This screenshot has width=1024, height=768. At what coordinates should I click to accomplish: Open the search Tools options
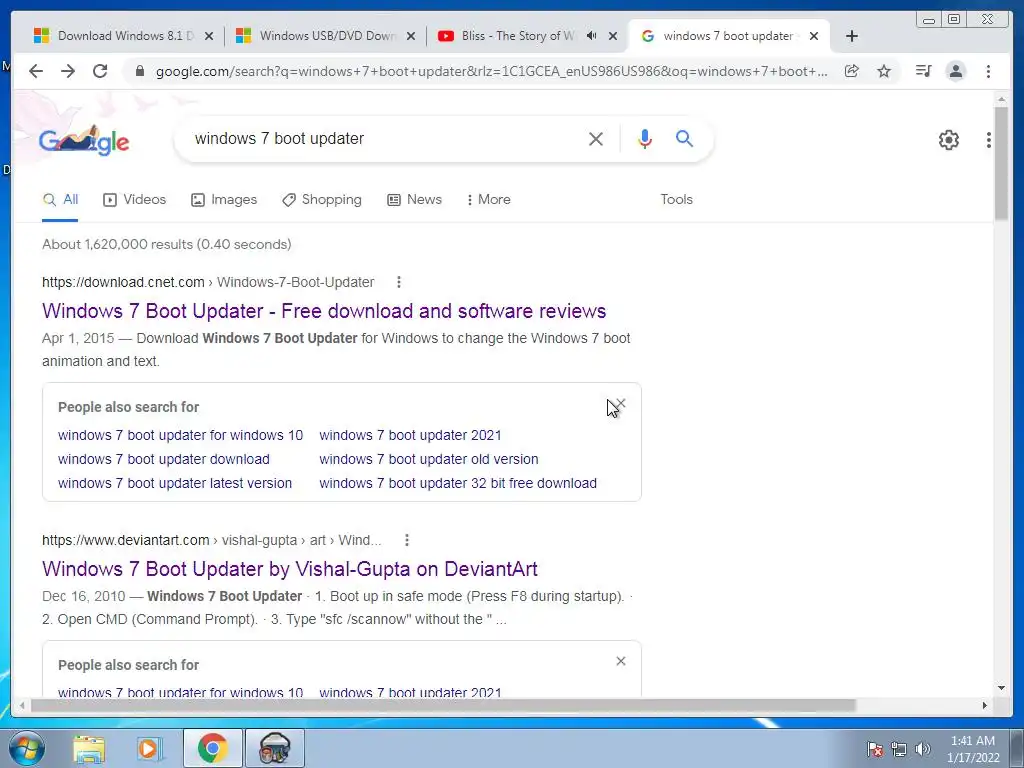(x=677, y=200)
